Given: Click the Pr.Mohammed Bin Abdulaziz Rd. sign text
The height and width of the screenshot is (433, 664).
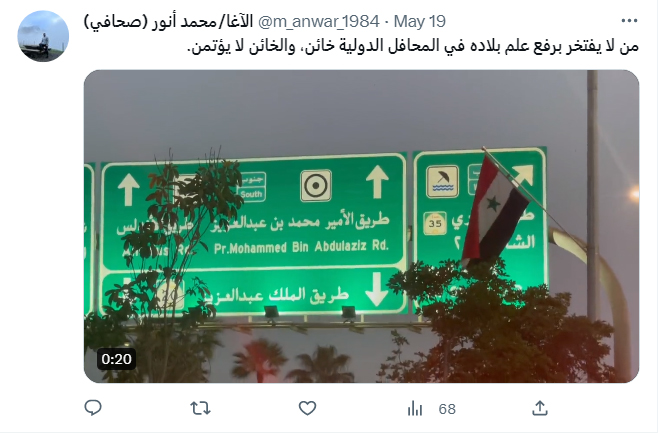Looking at the screenshot, I should (x=301, y=246).
